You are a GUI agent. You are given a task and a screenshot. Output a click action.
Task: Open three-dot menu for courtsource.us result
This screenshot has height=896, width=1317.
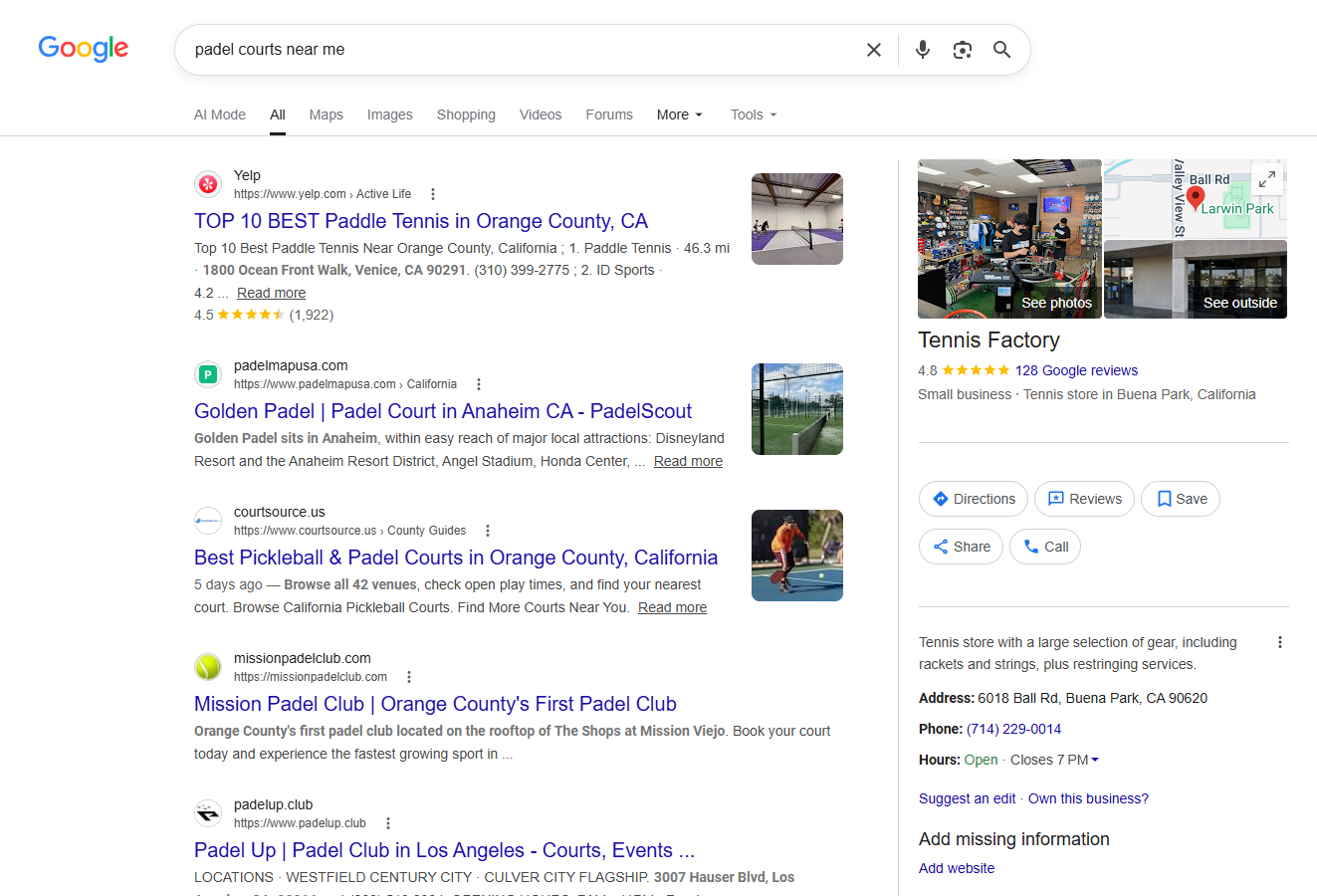pyautogui.click(x=488, y=531)
